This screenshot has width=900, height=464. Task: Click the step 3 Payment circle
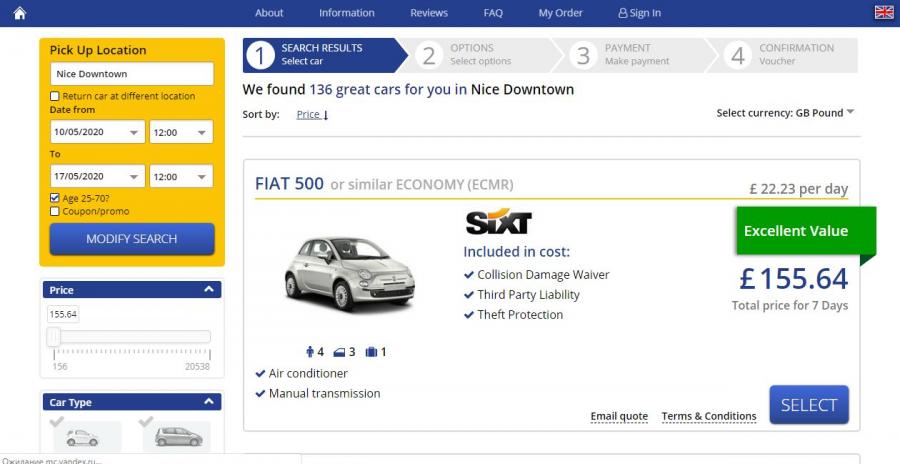[x=583, y=55]
